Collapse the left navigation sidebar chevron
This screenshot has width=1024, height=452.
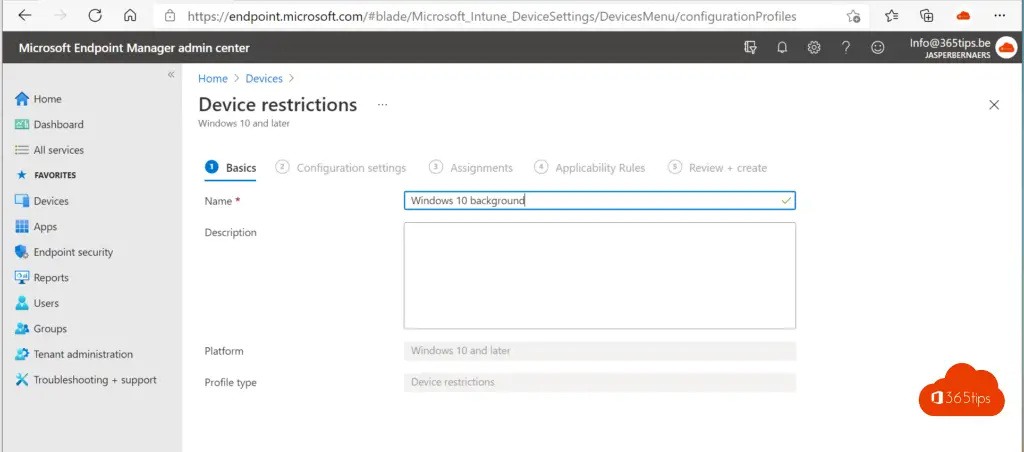(171, 74)
